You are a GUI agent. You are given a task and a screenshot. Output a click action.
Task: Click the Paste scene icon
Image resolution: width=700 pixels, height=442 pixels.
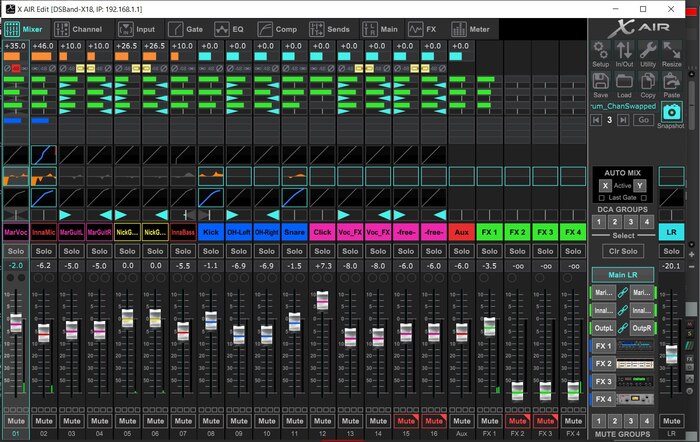click(672, 83)
